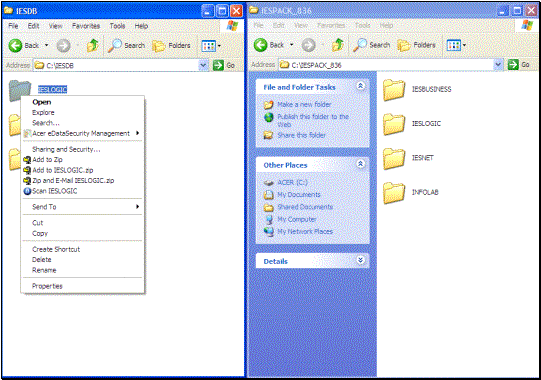Click Make a new folder link

click(304, 104)
